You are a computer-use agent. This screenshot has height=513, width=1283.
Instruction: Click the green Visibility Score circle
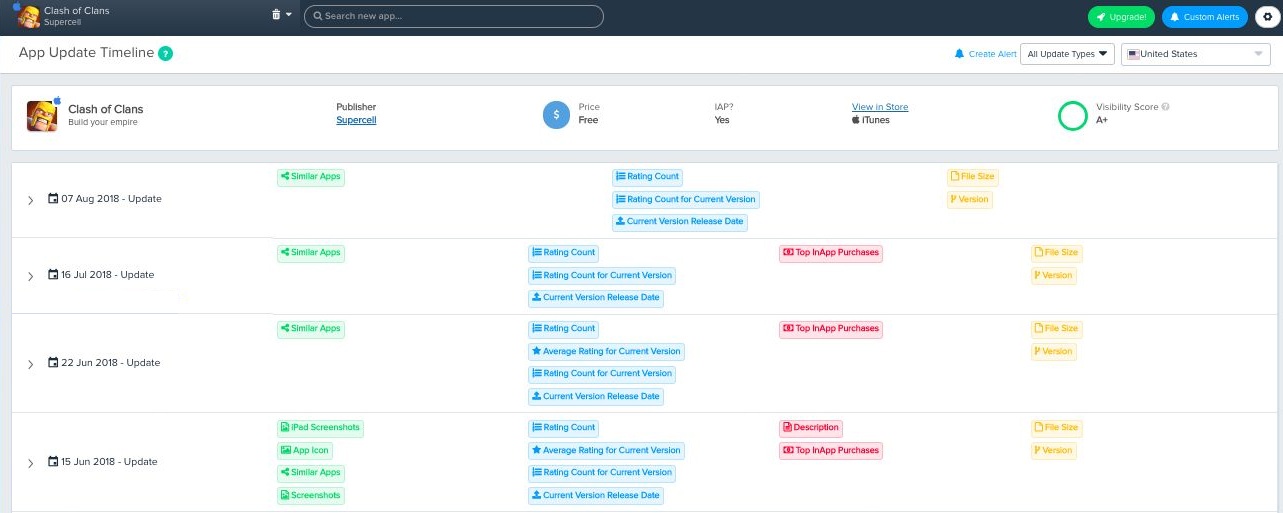pyautogui.click(x=1072, y=116)
